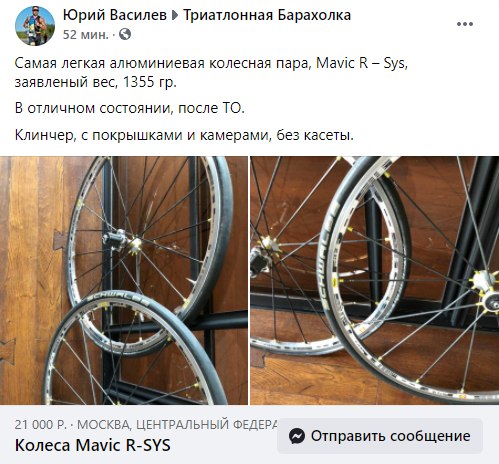Click the wheel hub in the left photo
The width and height of the screenshot is (499, 464).
[x=122, y=242]
